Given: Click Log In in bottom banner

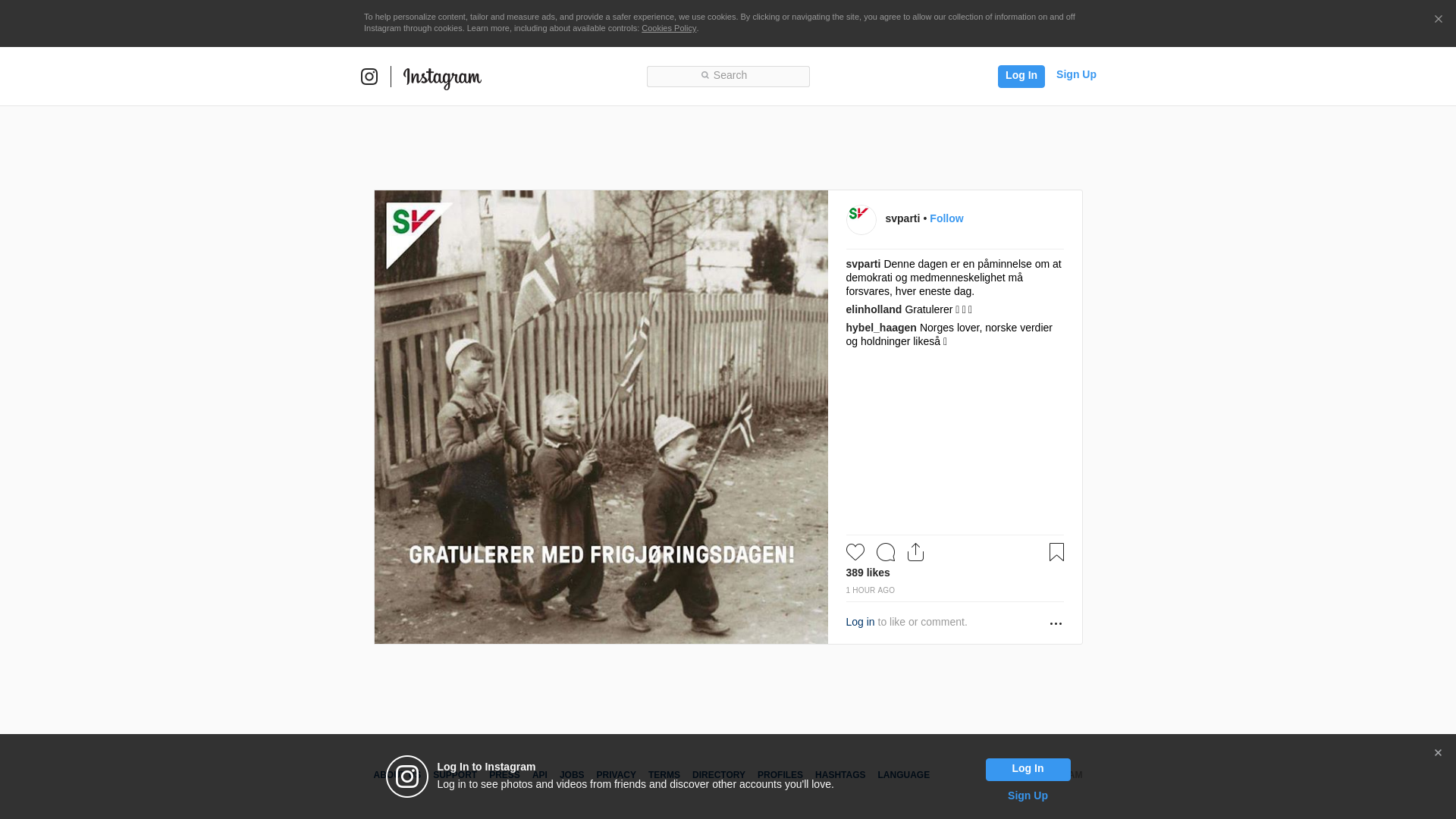Looking at the screenshot, I should (1028, 769).
